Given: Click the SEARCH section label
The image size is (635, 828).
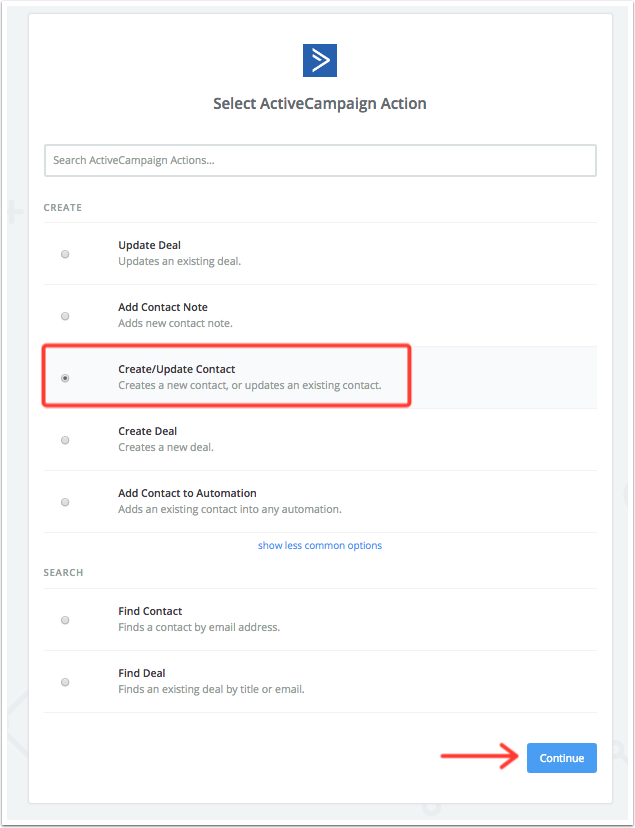Looking at the screenshot, I should [x=63, y=572].
